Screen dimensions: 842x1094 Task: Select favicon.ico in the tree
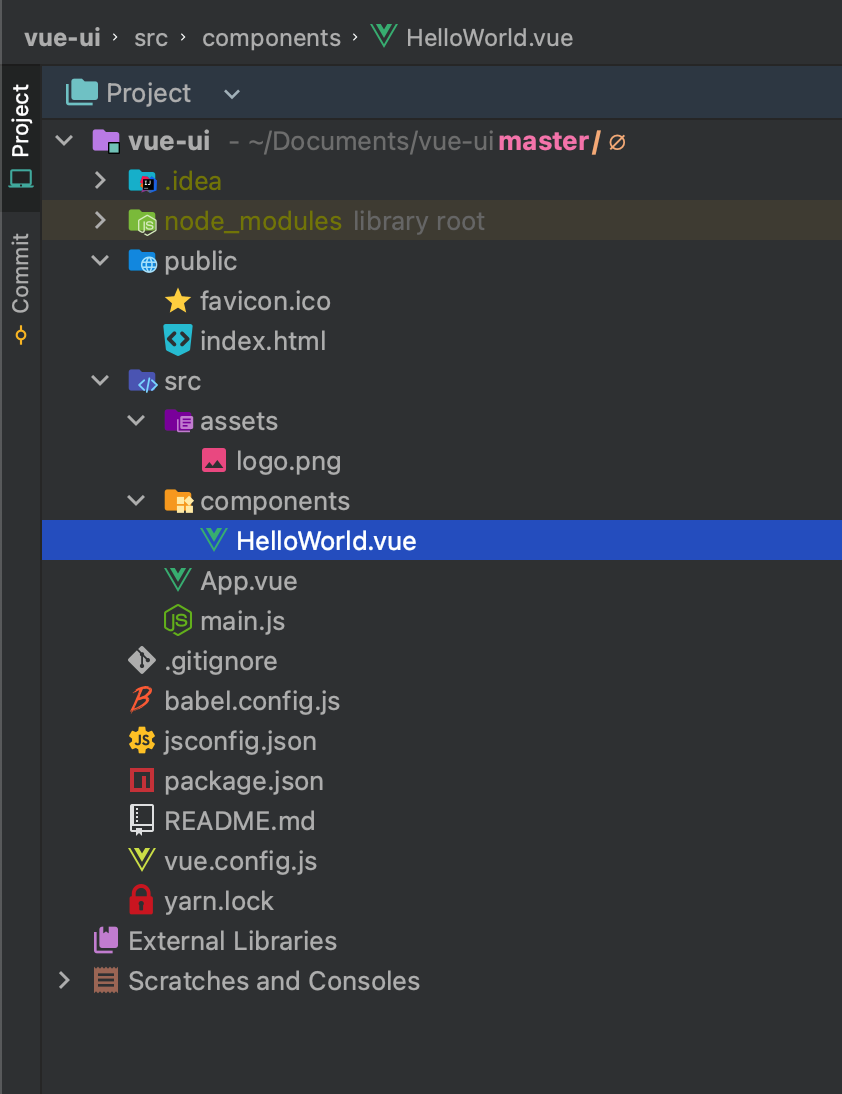(265, 301)
